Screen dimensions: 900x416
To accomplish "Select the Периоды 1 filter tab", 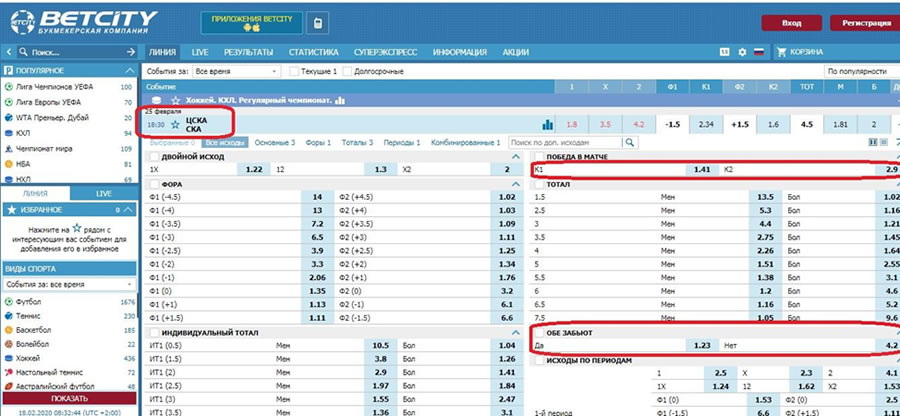I will tap(402, 142).
